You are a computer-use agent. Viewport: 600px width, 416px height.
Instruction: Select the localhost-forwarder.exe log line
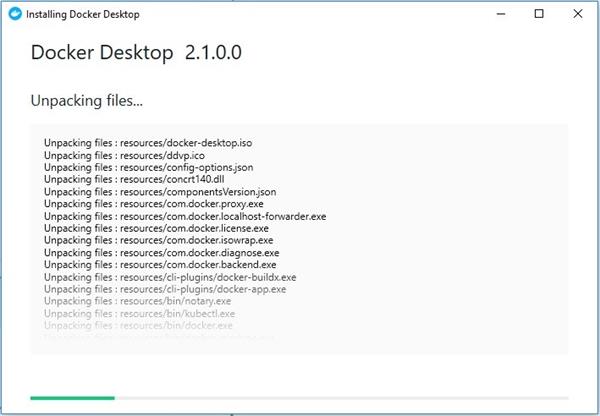[x=185, y=216]
